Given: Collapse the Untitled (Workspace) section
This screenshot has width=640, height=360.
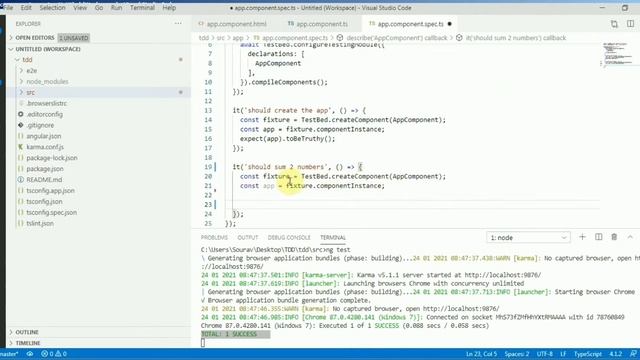Looking at the screenshot, I should pyautogui.click(x=48, y=49).
